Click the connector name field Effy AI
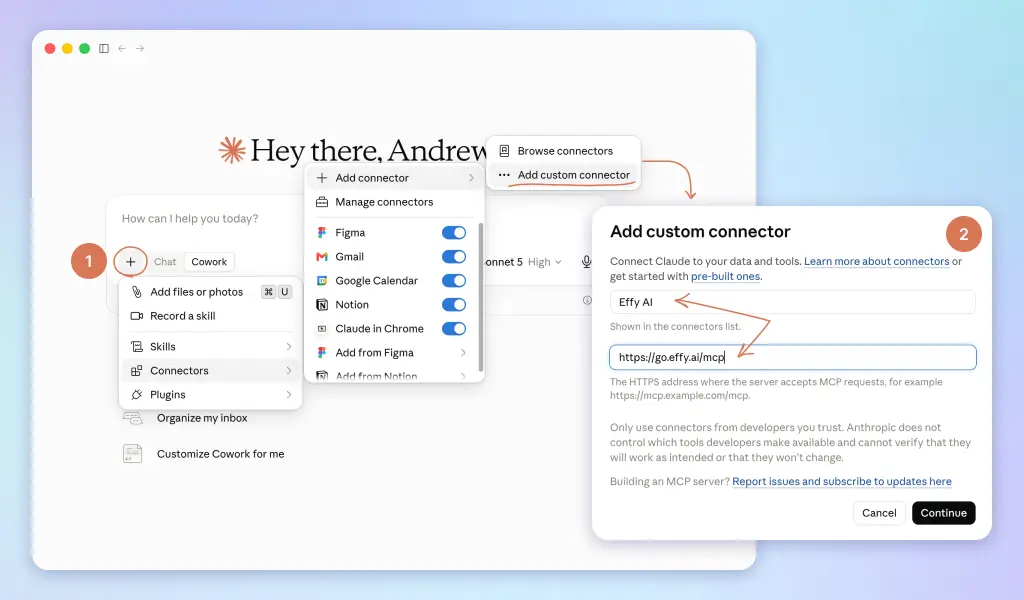Screen dimensions: 1024x600 tap(793, 302)
